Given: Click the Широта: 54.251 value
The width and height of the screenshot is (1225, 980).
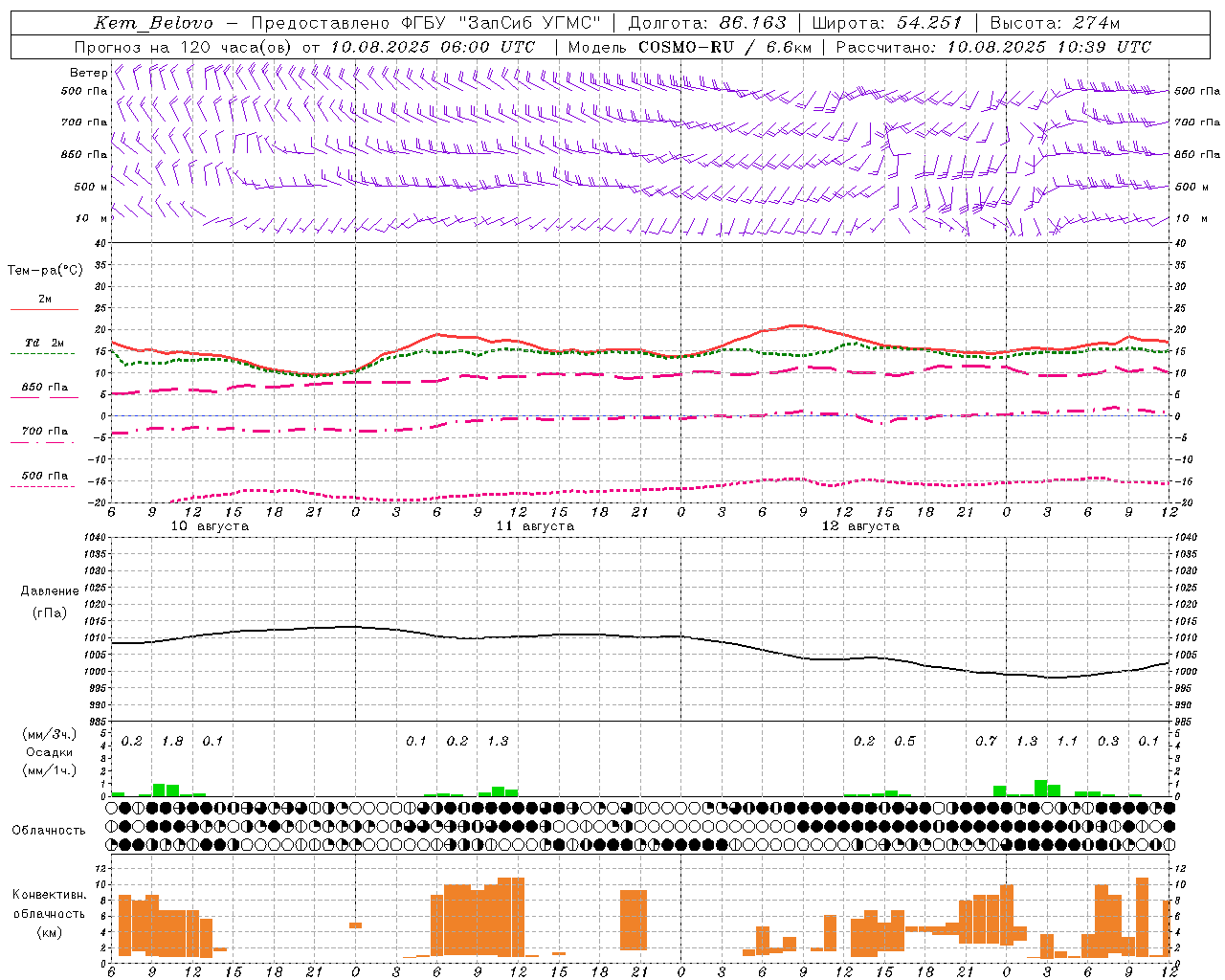Looking at the screenshot, I should point(886,23).
